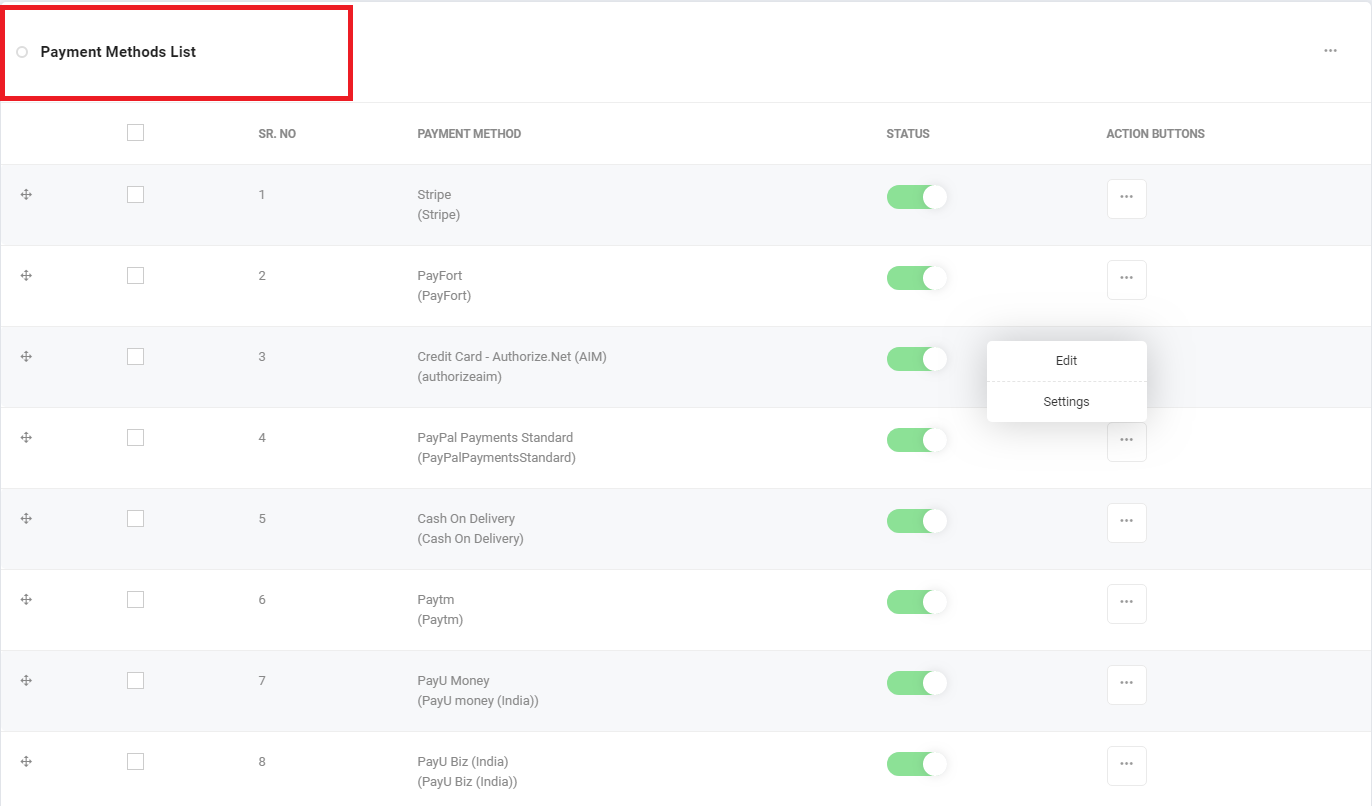Click drag handle icon for PayU Money row
Image resolution: width=1372 pixels, height=806 pixels.
tap(27, 680)
